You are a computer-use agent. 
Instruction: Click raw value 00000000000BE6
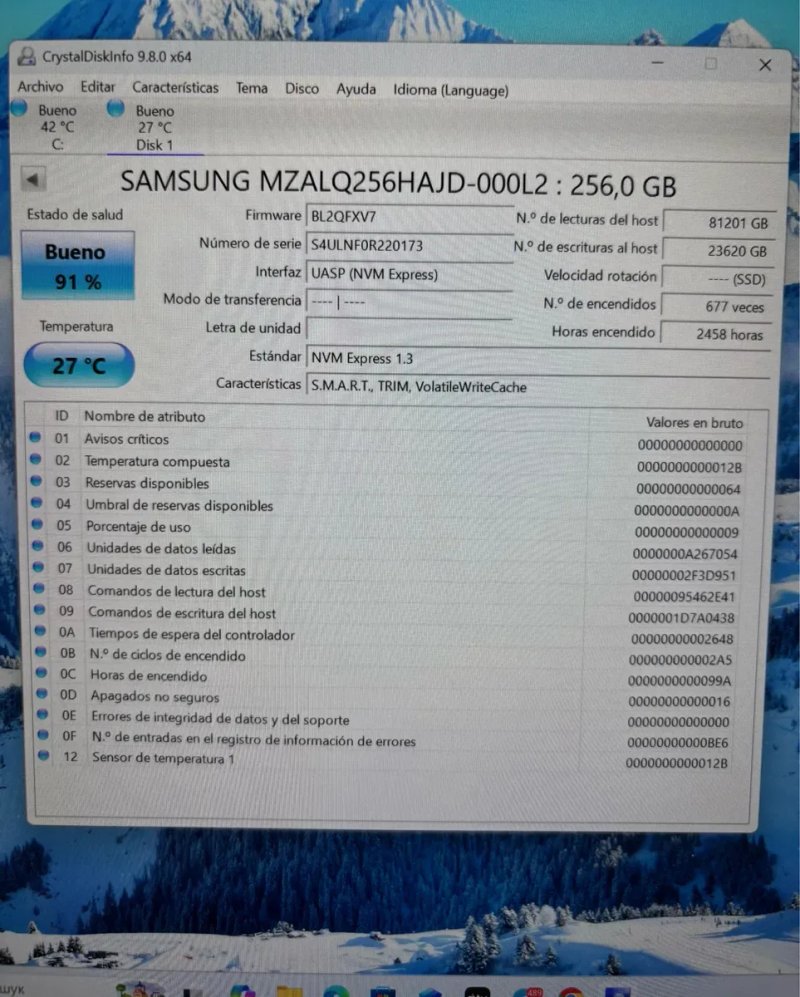(x=677, y=743)
